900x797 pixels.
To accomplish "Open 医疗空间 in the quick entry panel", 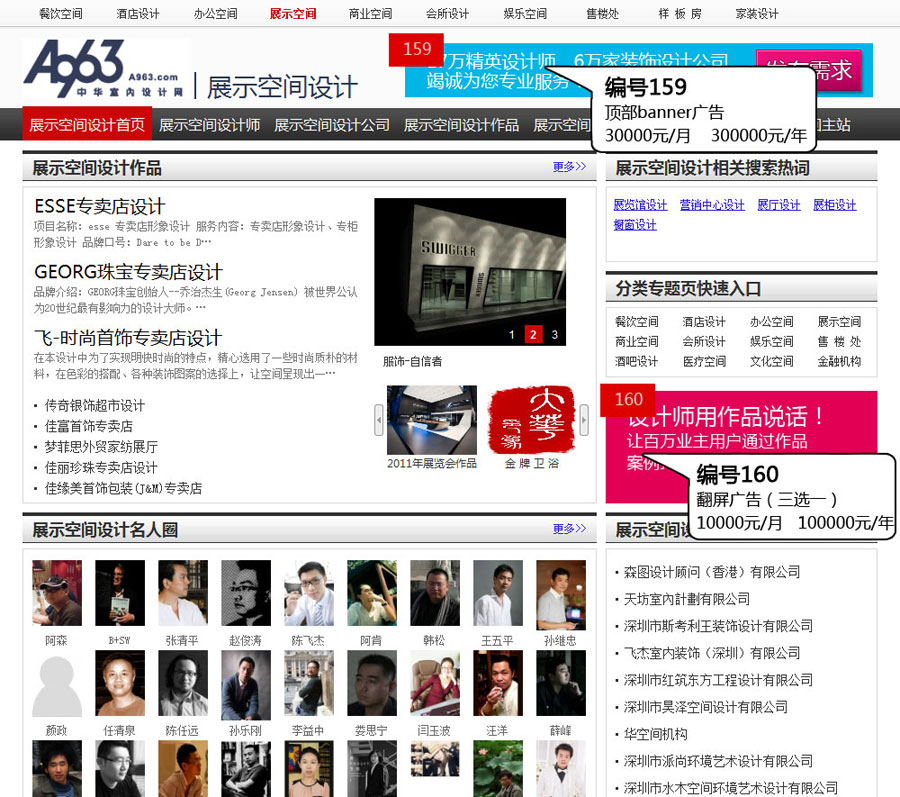I will (704, 361).
